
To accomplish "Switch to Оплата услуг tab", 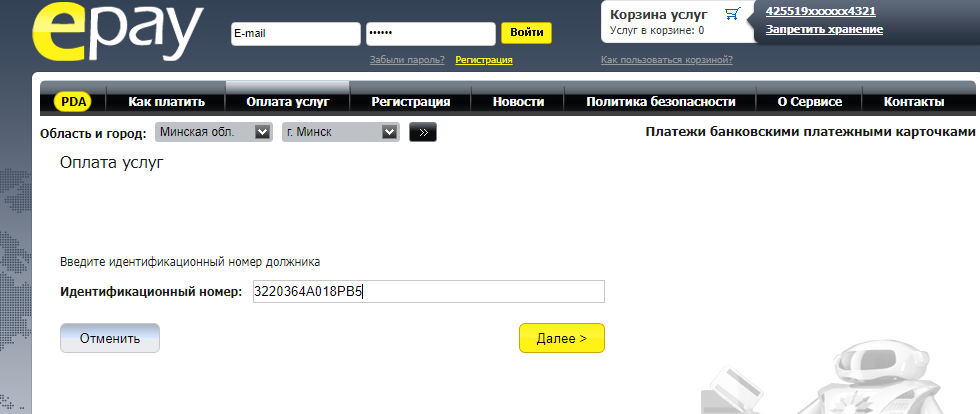I will point(288,102).
